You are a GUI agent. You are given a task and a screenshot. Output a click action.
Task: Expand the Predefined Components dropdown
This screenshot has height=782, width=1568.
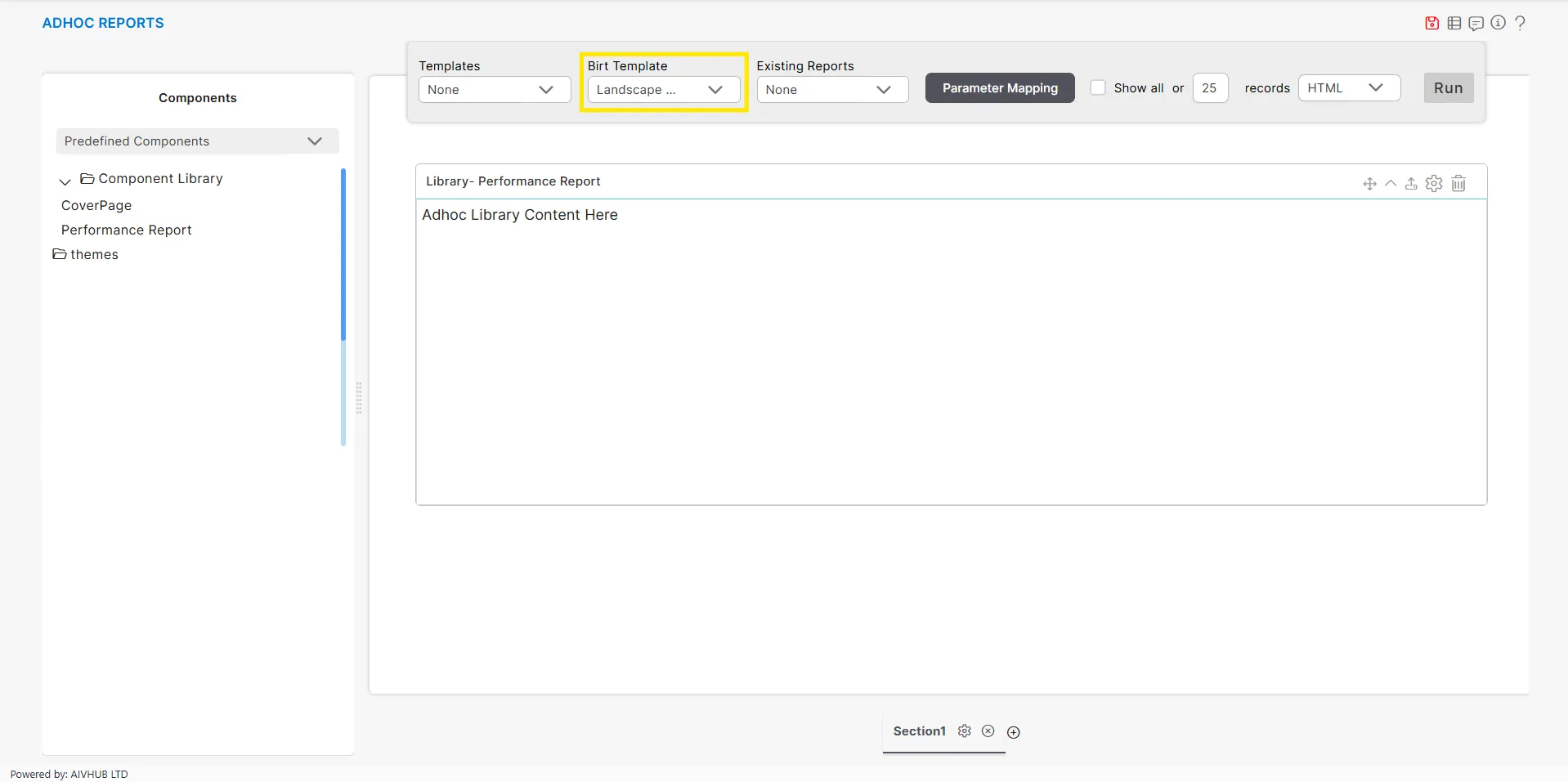point(197,141)
